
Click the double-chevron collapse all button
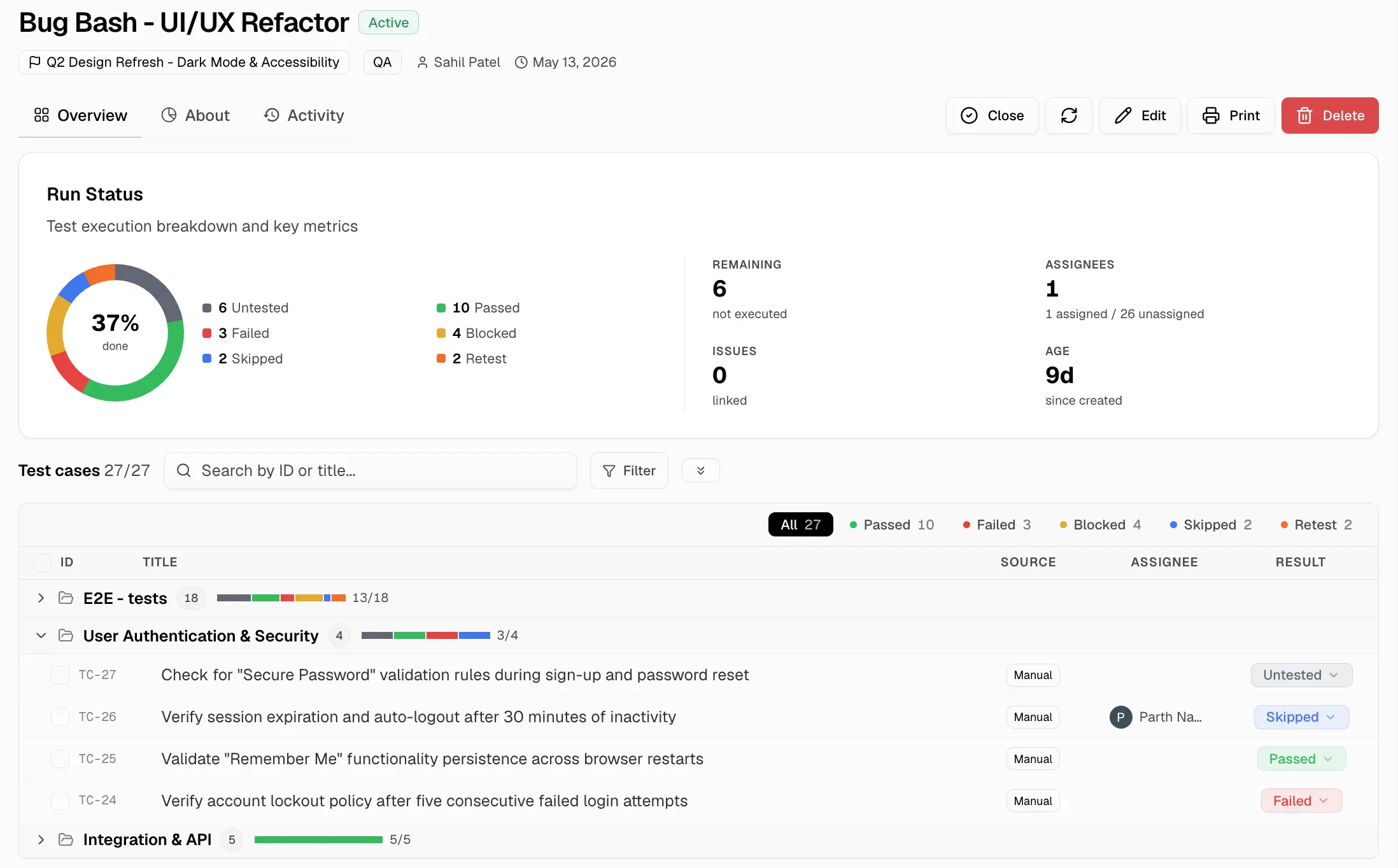[700, 470]
